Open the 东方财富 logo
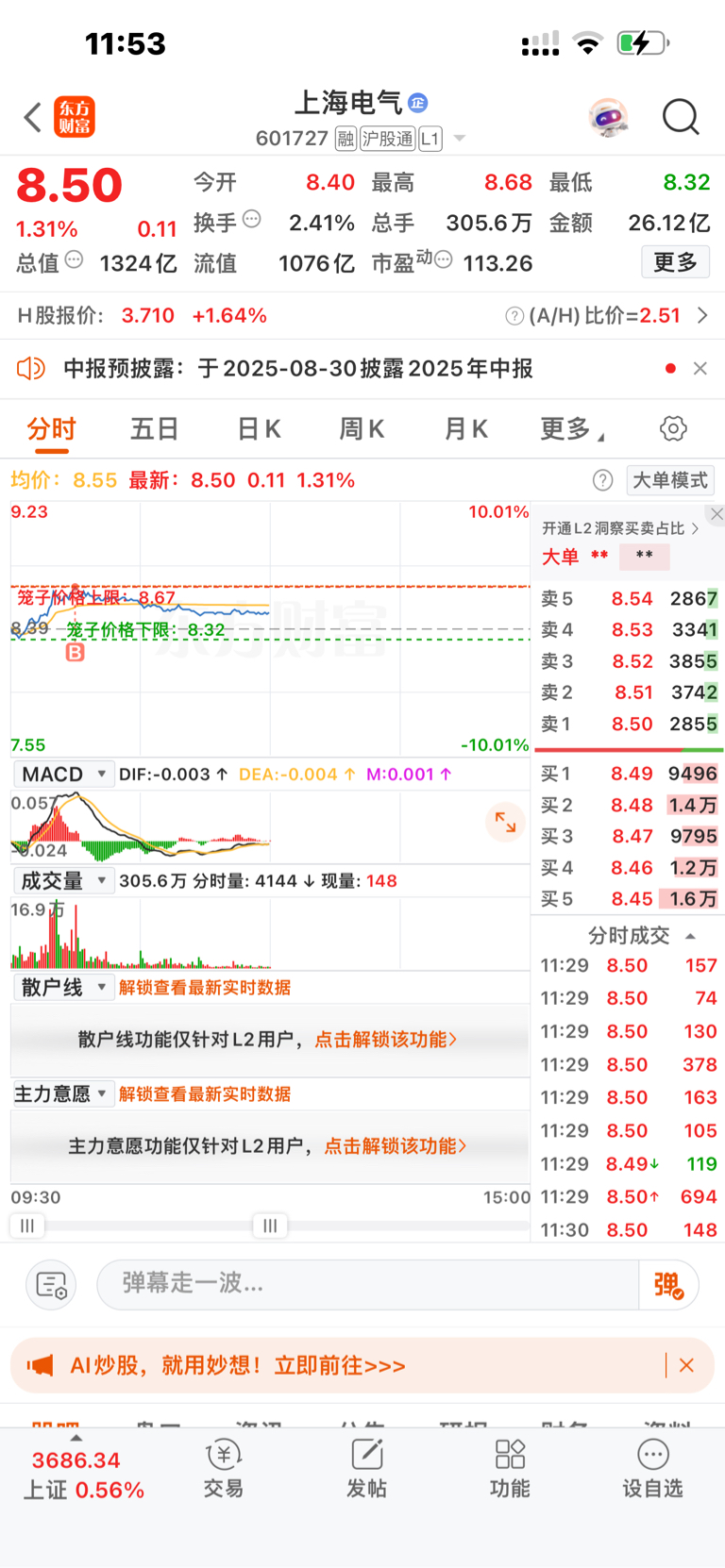 click(75, 117)
